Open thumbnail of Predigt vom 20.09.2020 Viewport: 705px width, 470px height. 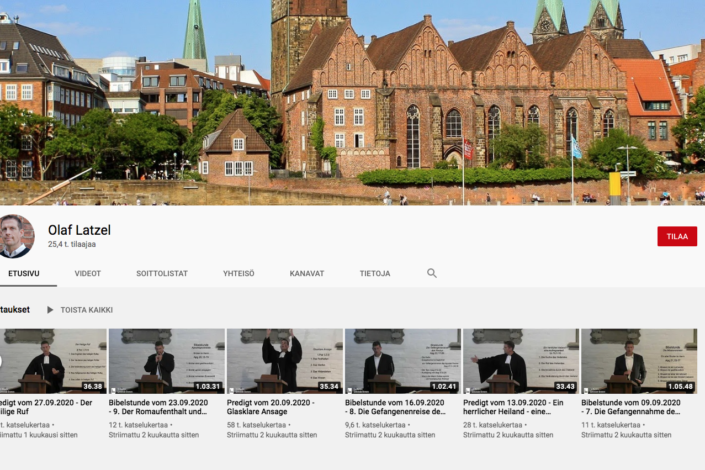point(285,361)
